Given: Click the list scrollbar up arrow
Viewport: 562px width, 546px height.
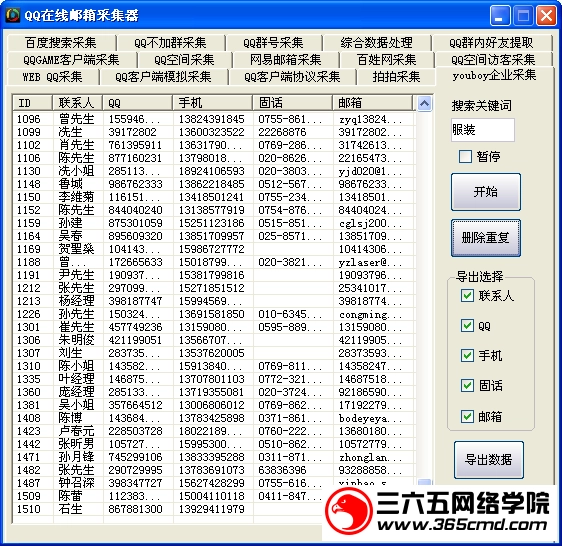Looking at the screenshot, I should point(424,104).
